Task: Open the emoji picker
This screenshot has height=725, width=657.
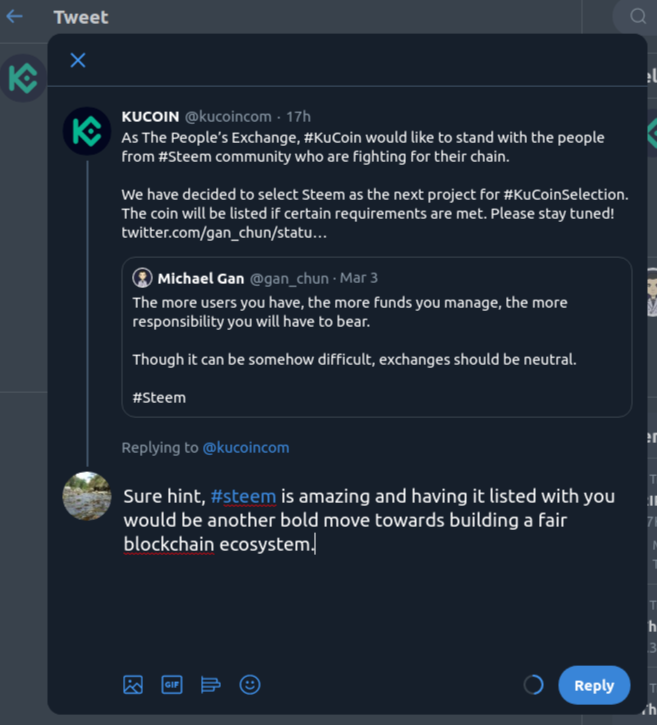Action: (250, 685)
